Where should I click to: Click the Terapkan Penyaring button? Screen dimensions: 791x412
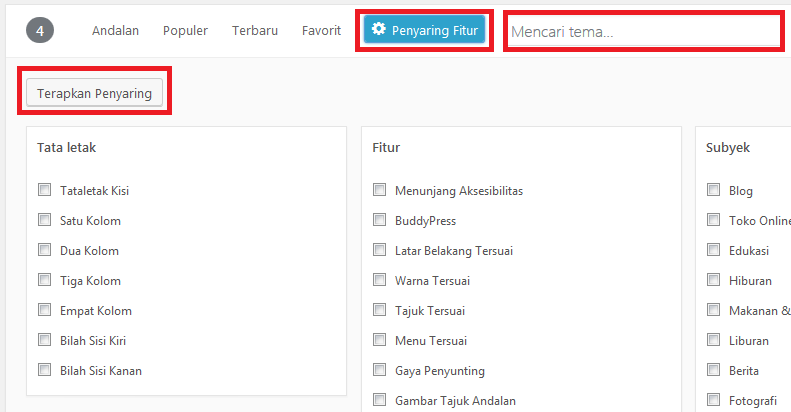(94, 93)
